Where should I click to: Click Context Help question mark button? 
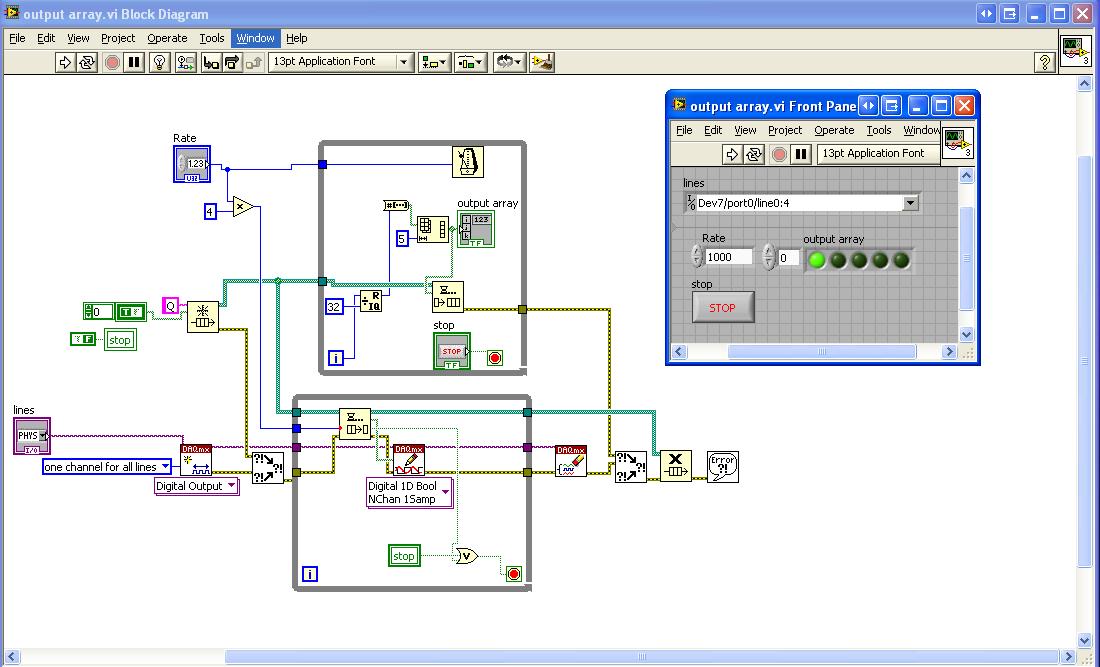click(1045, 62)
